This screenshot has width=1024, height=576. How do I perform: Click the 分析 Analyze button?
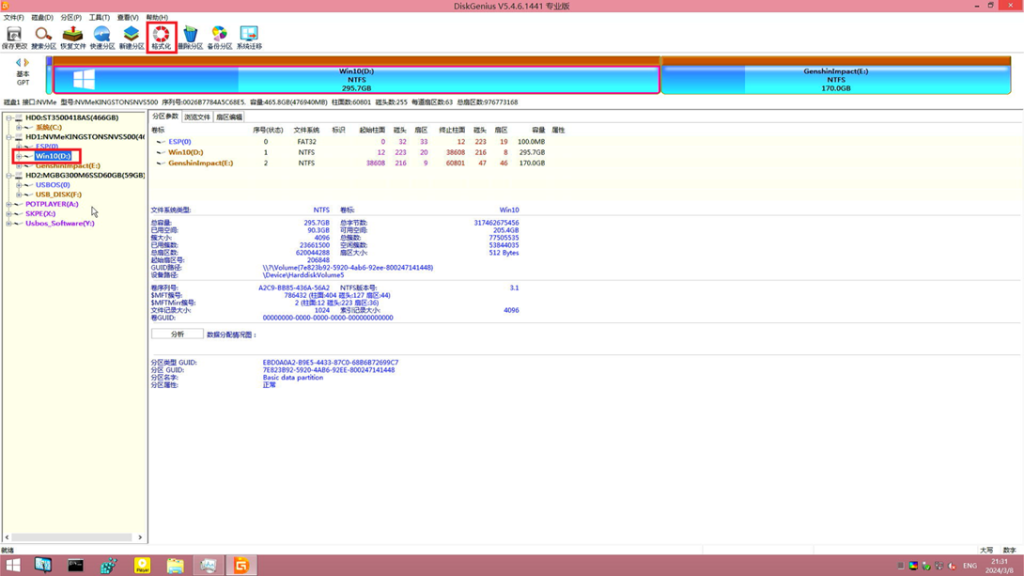tap(177, 334)
